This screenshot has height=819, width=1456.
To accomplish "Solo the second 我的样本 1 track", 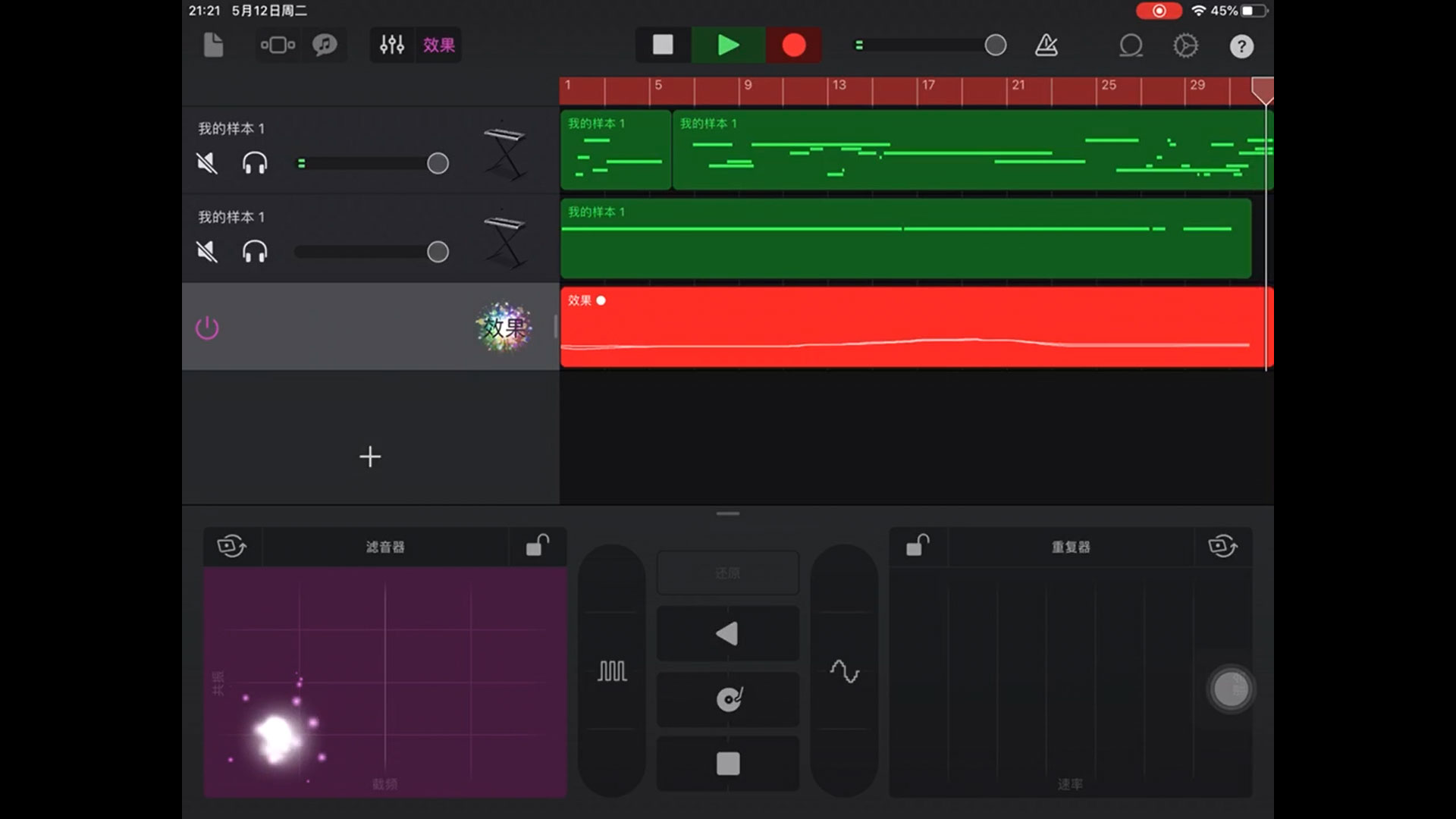I will click(x=255, y=252).
